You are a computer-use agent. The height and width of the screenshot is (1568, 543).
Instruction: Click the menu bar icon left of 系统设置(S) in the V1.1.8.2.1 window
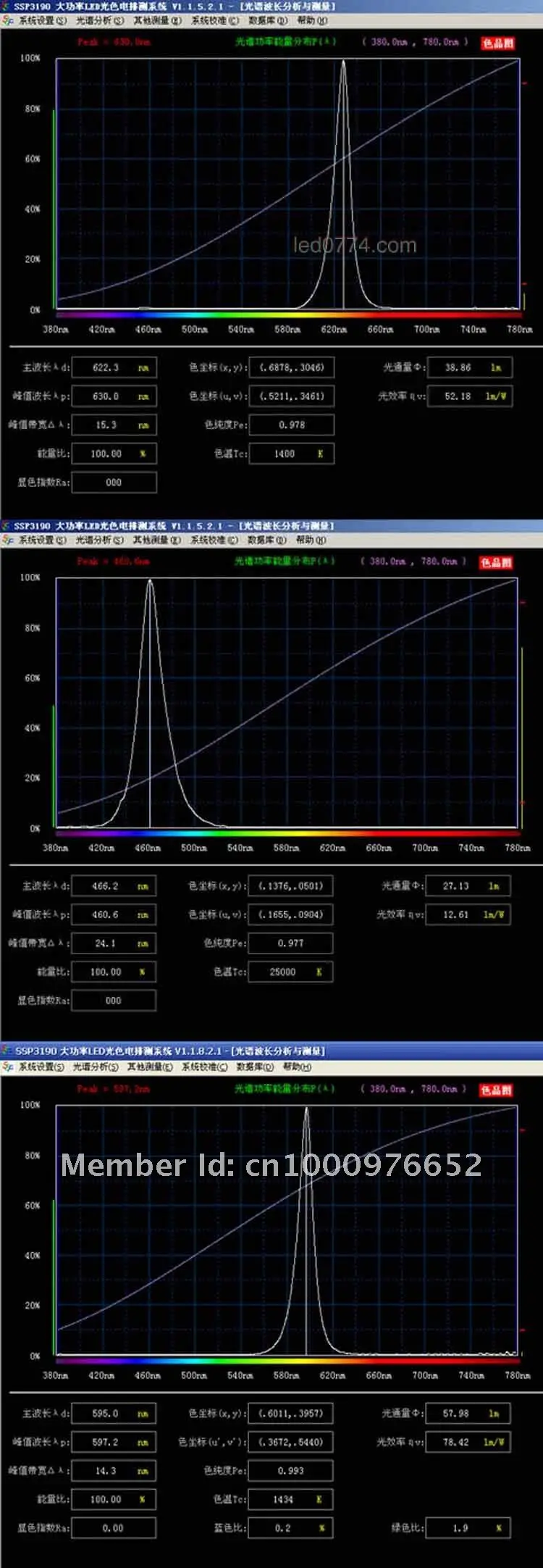[8, 1067]
